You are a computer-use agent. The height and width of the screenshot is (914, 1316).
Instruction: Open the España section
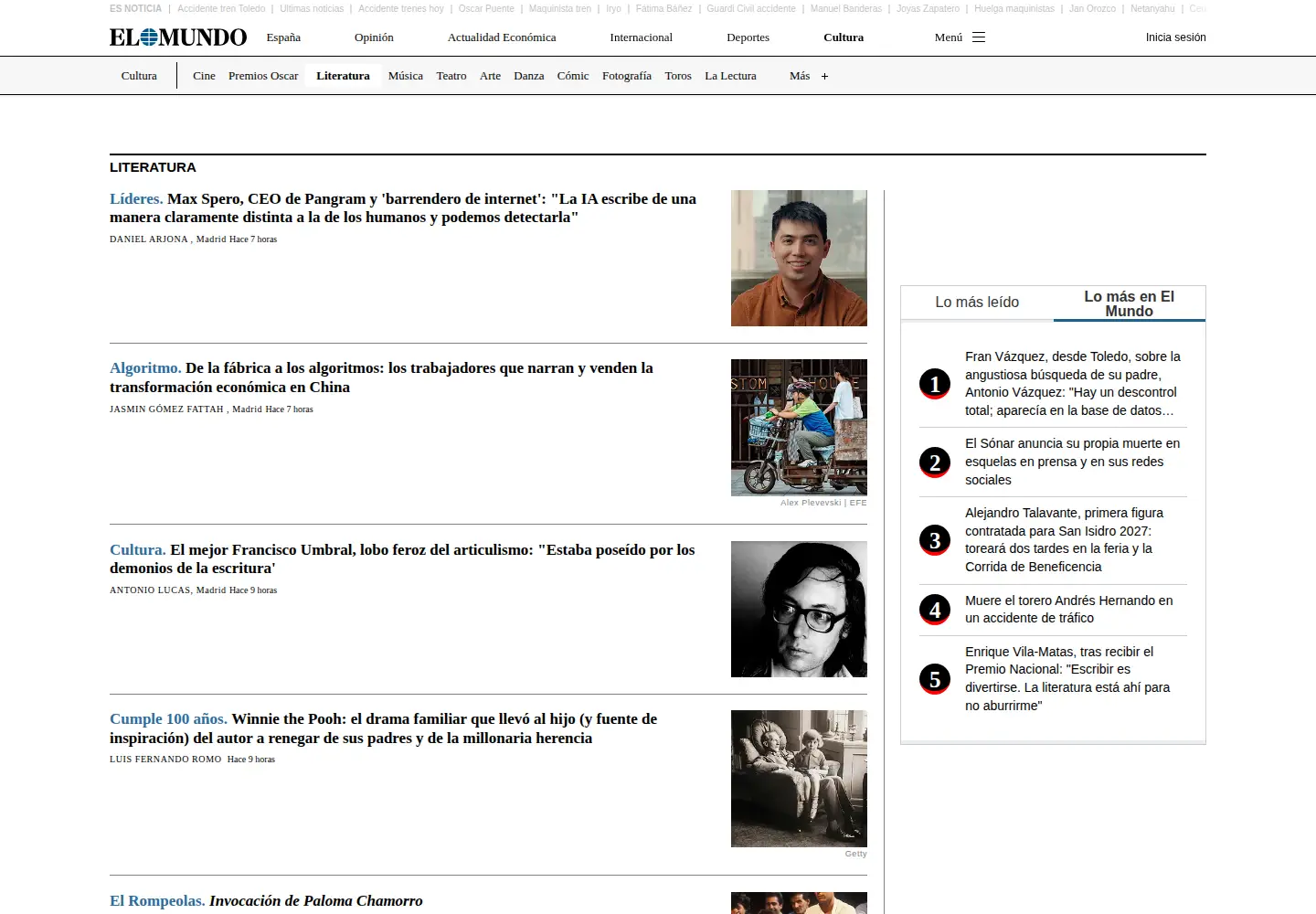click(x=283, y=37)
